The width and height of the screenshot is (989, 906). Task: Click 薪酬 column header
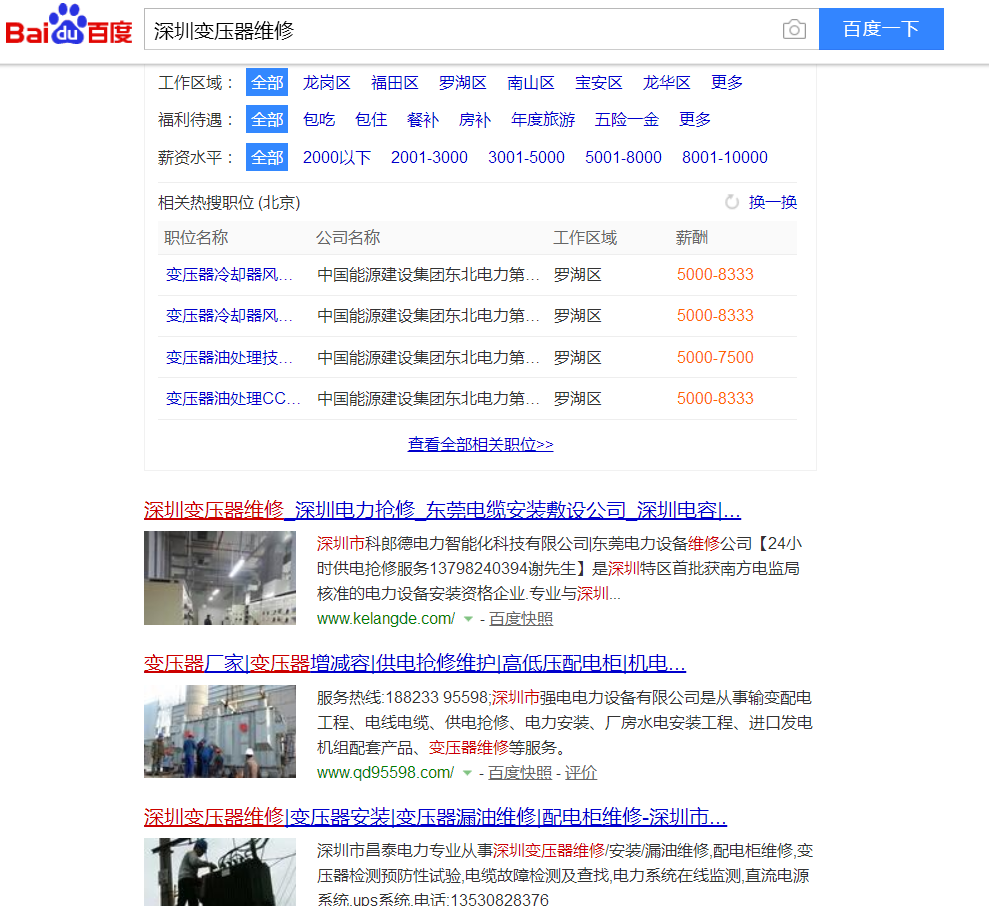pyautogui.click(x=692, y=238)
